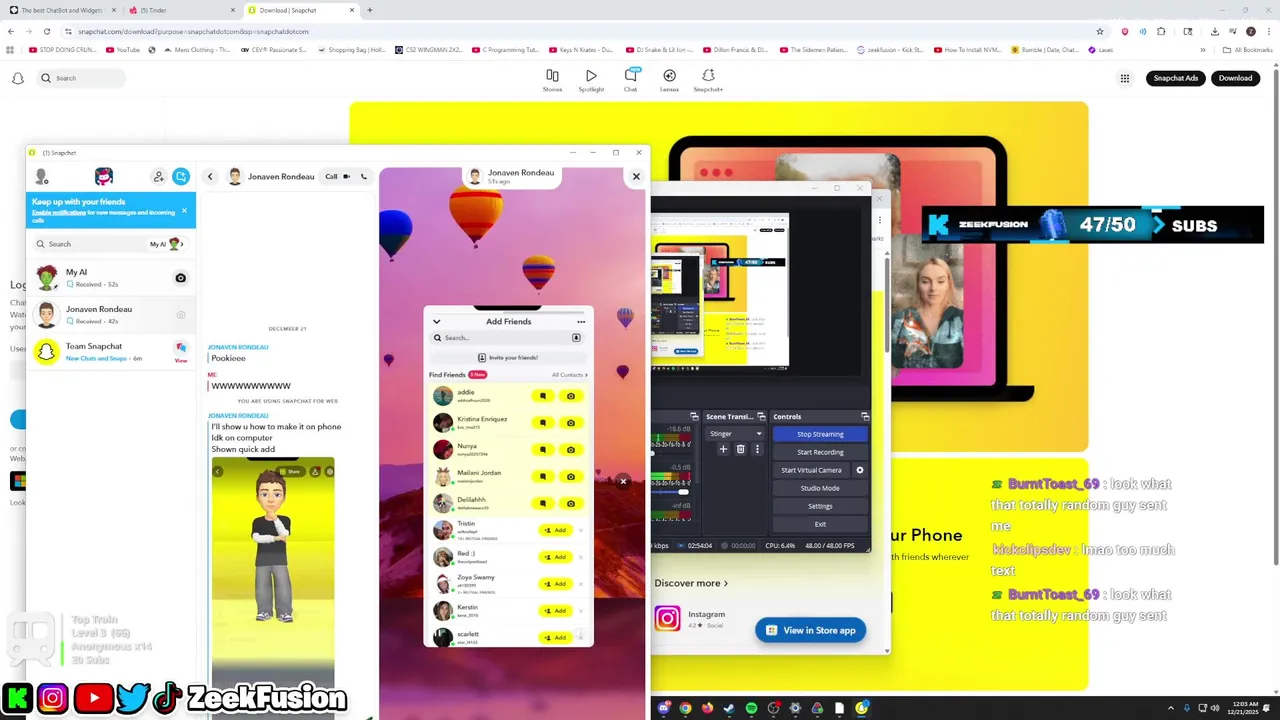Open the YouTube bookmark

(x=123, y=49)
